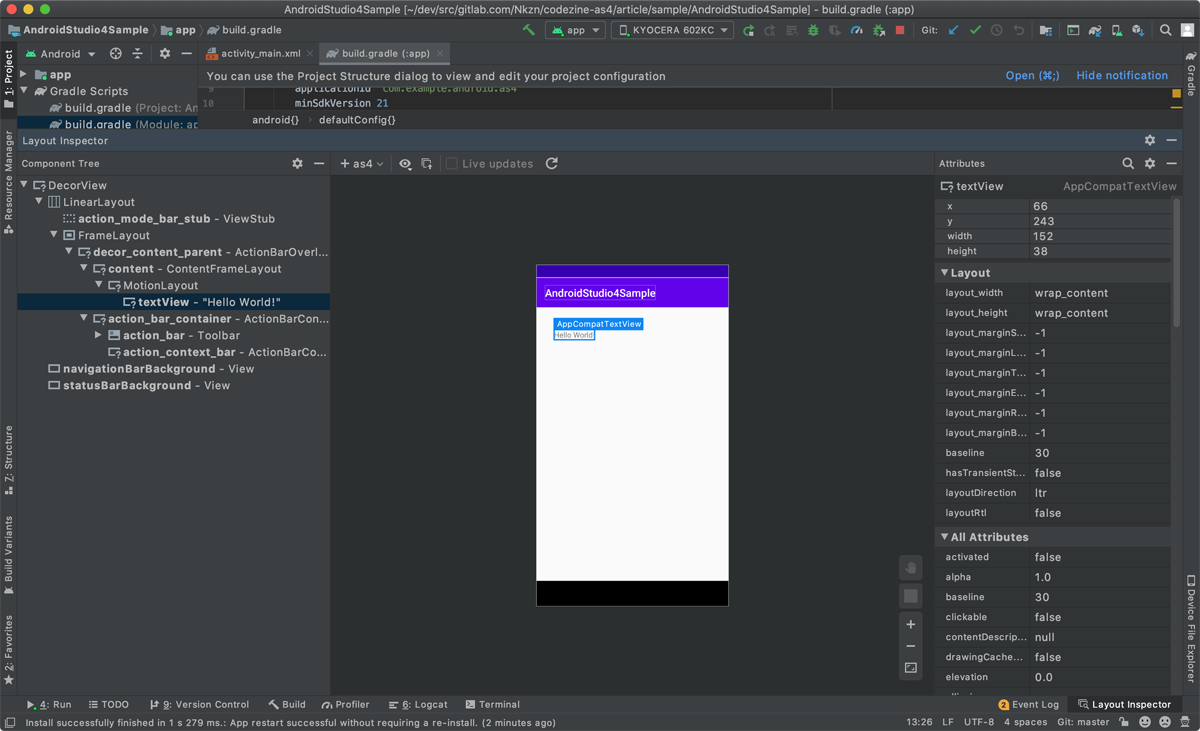Open Component Tree gear settings
This screenshot has width=1200, height=731.
pyautogui.click(x=297, y=163)
